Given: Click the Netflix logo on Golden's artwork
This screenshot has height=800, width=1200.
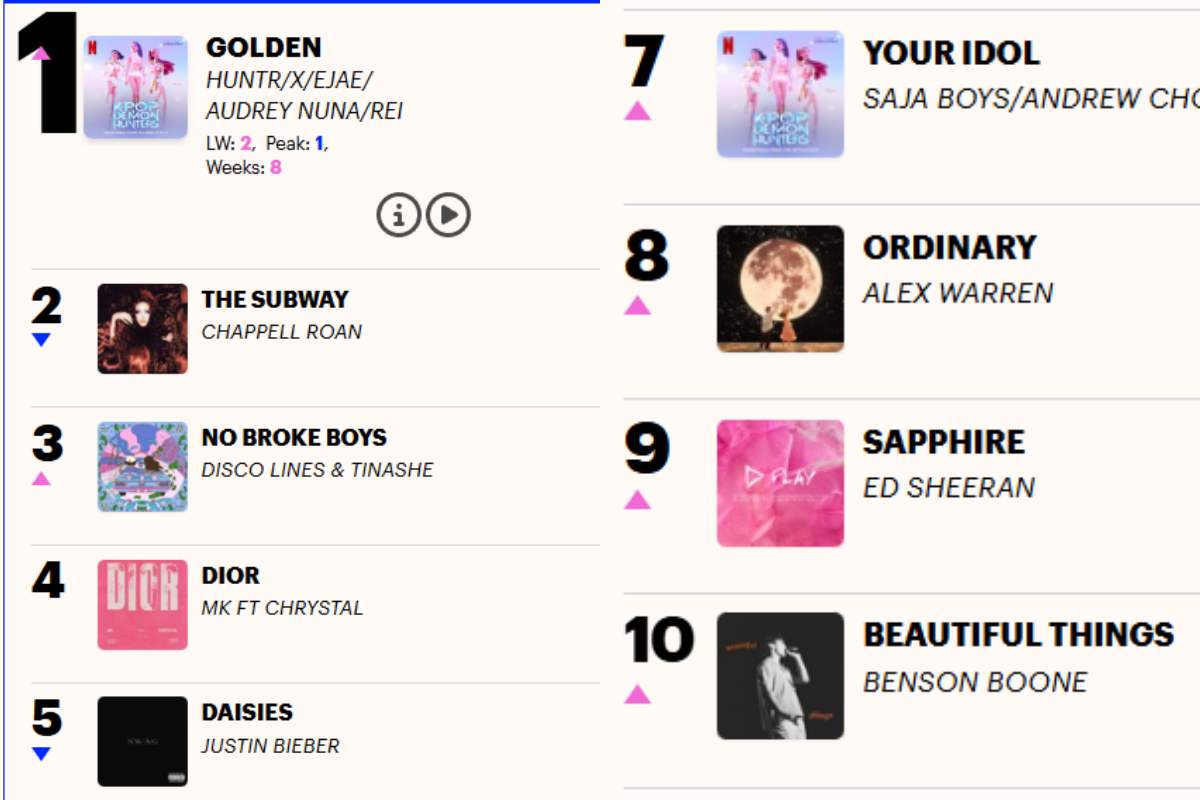Looking at the screenshot, I should point(92,44).
